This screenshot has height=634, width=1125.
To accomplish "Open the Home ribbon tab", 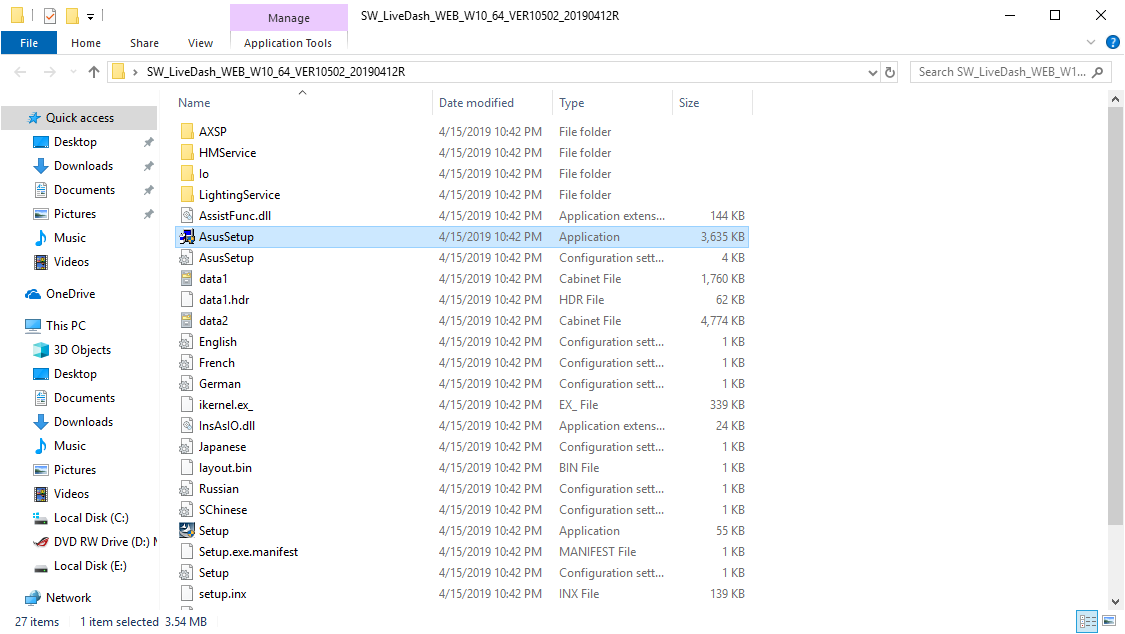I will (85, 43).
